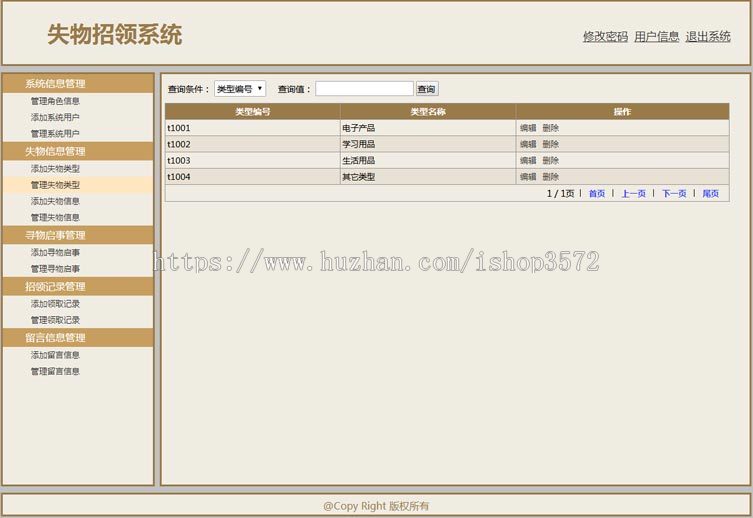
Task: Go to 上一页 previous page
Action: pyautogui.click(x=633, y=193)
